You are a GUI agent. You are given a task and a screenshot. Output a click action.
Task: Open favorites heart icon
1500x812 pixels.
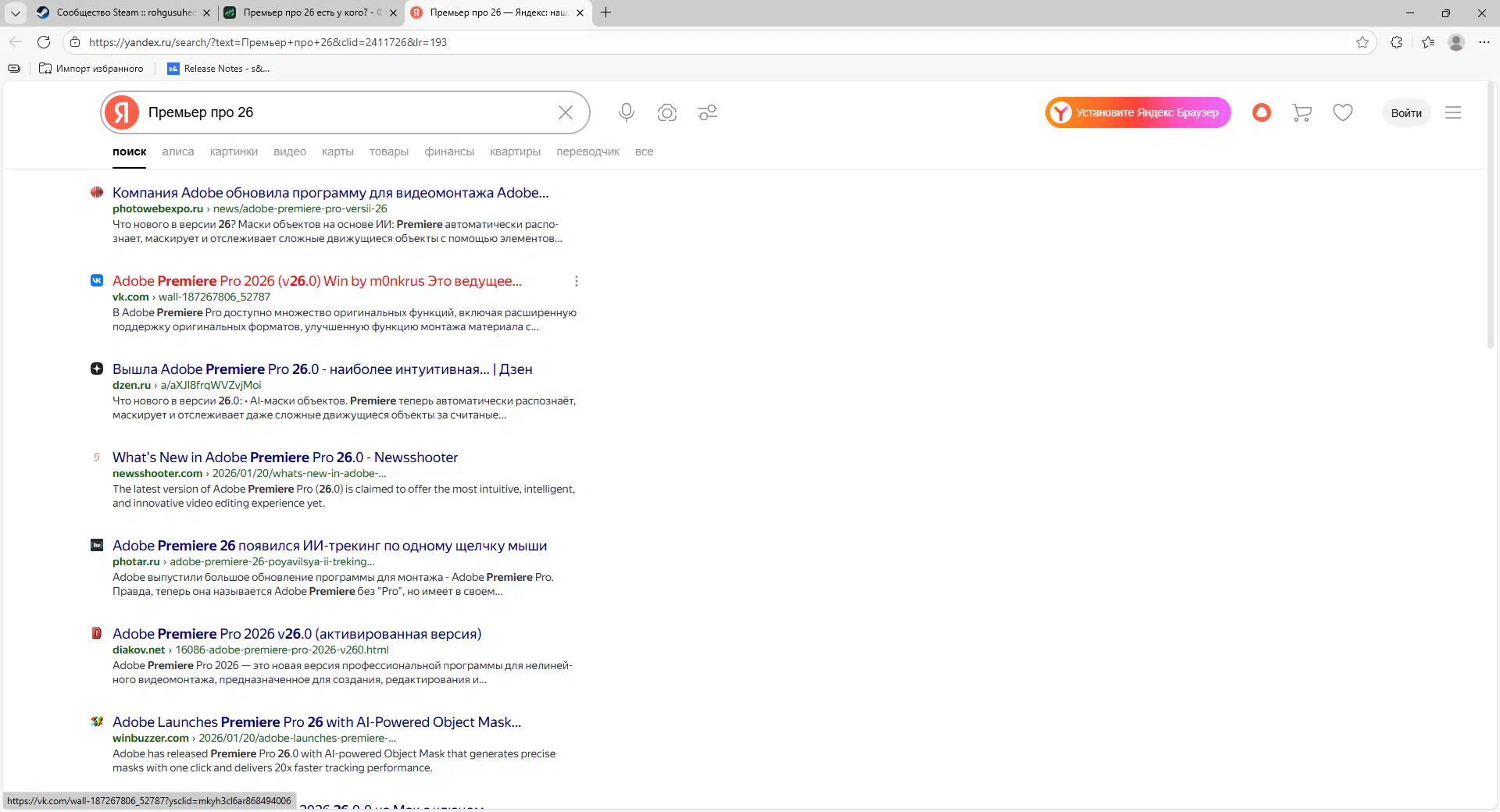[1342, 112]
